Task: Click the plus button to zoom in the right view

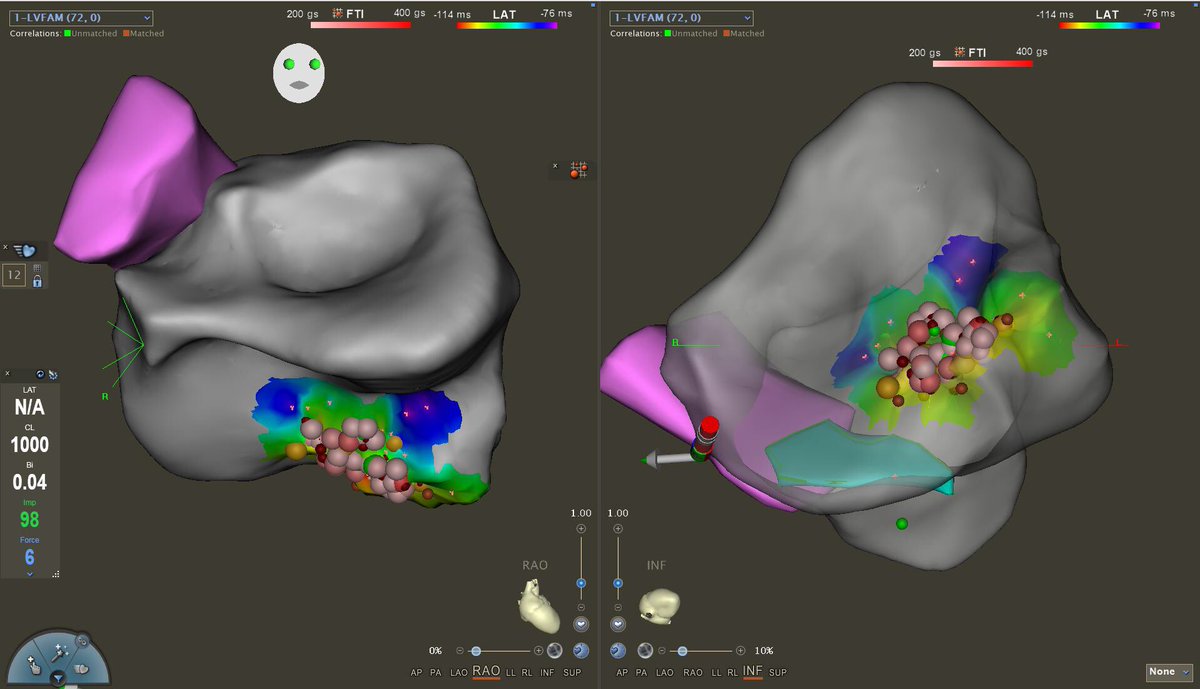Action: (618, 526)
